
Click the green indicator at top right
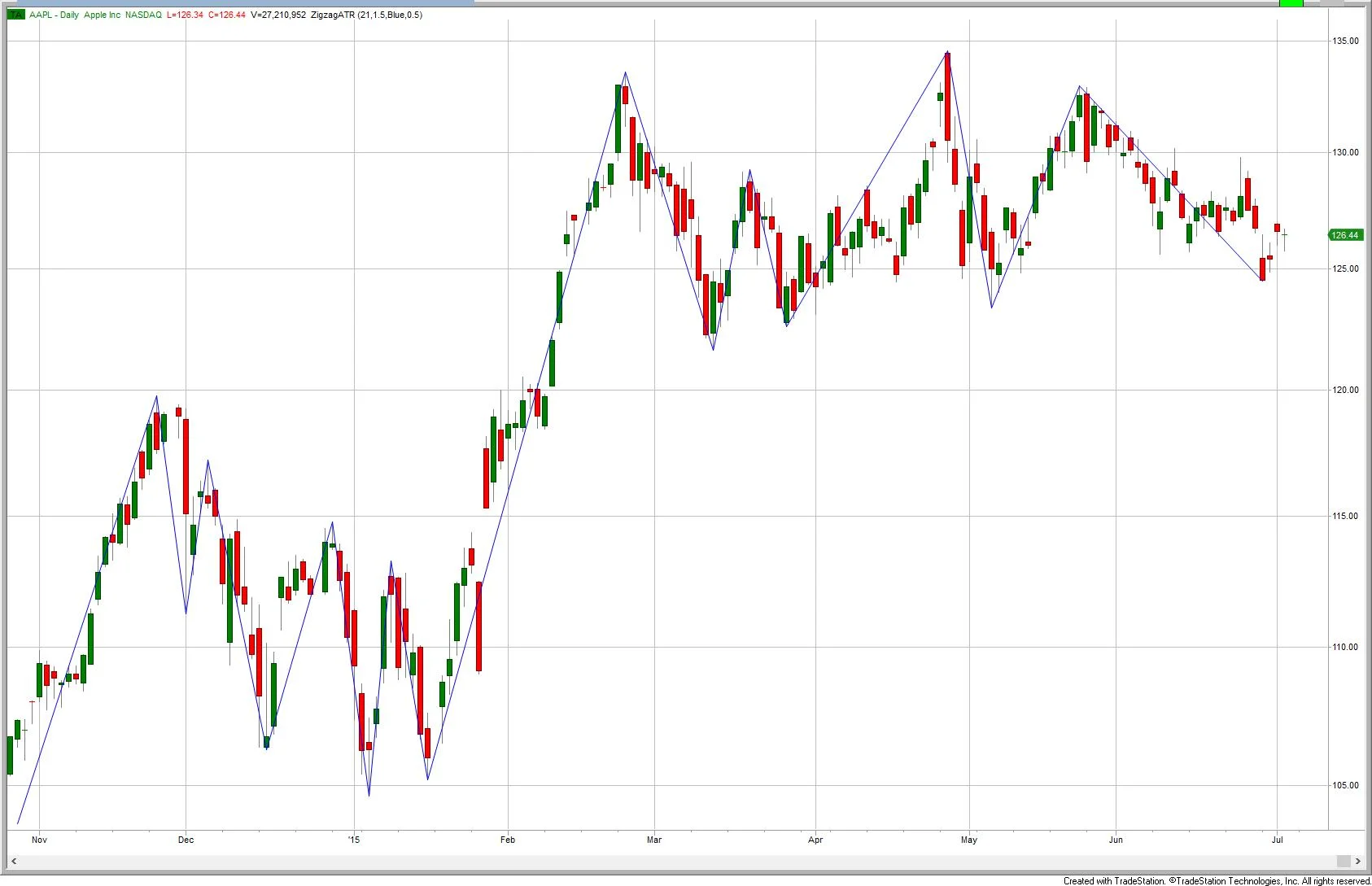click(x=1291, y=3)
